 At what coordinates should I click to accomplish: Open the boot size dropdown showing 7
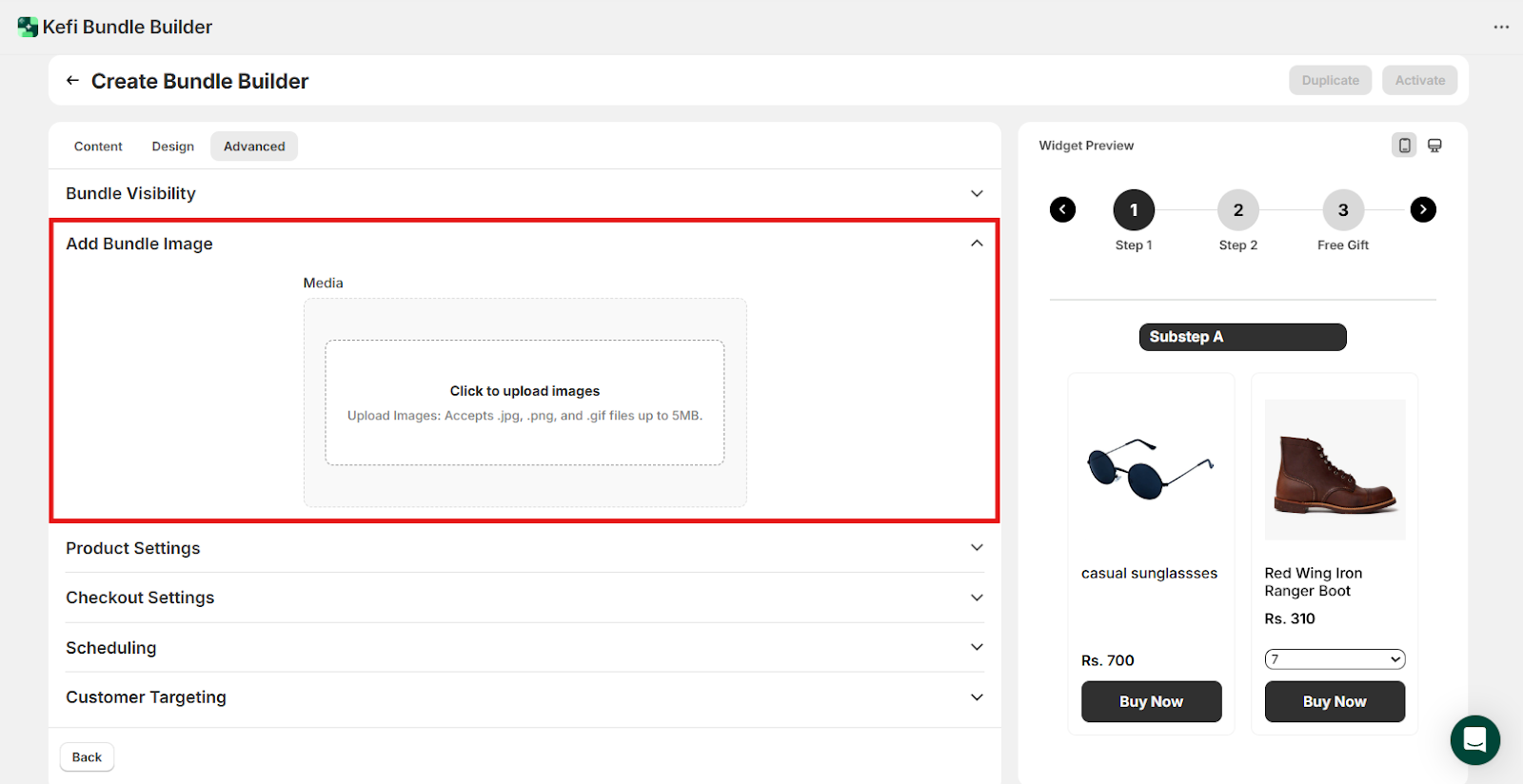(x=1335, y=659)
